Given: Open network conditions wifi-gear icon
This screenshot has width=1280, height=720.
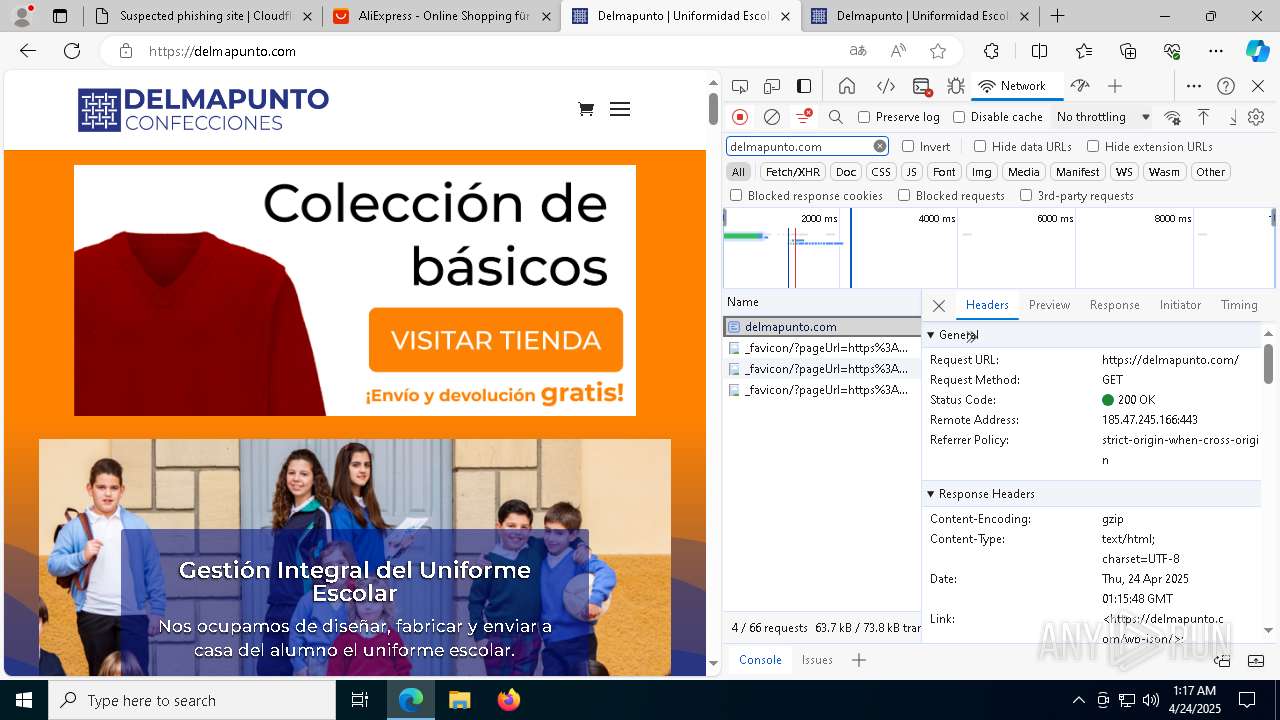Looking at the screenshot, I should coord(1173,117).
